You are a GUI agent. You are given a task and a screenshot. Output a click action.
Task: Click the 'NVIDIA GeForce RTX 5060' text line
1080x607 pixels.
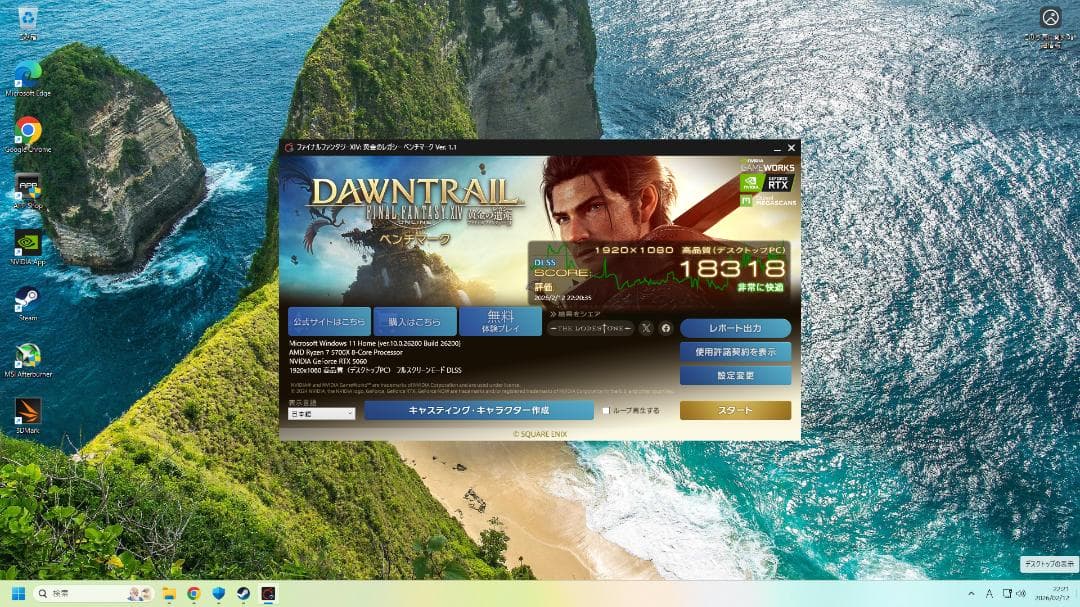(328, 361)
